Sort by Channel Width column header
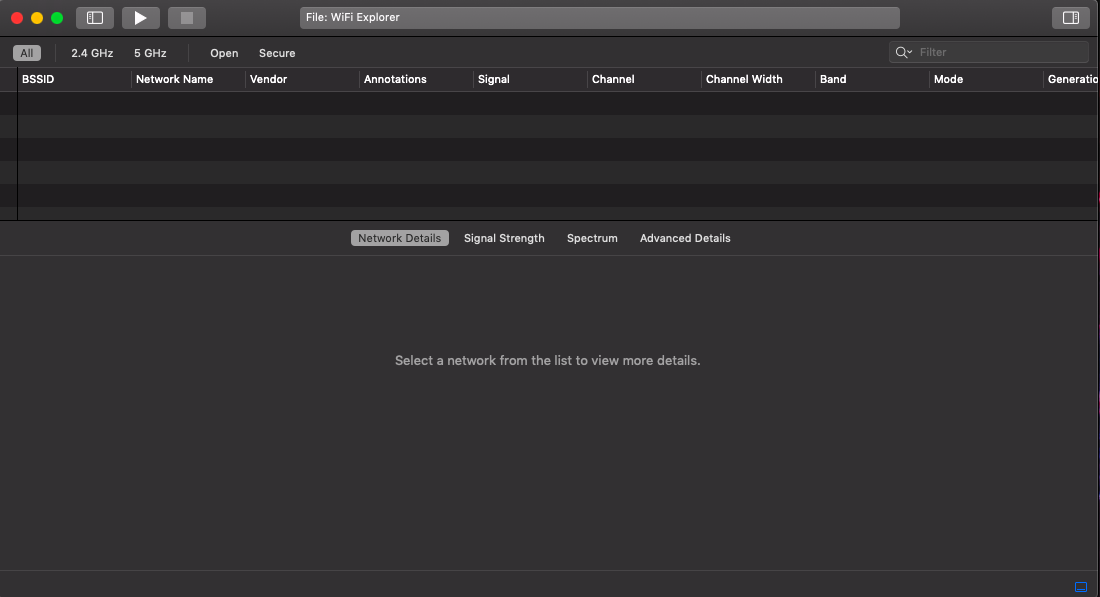The width and height of the screenshot is (1100, 597). 758,79
